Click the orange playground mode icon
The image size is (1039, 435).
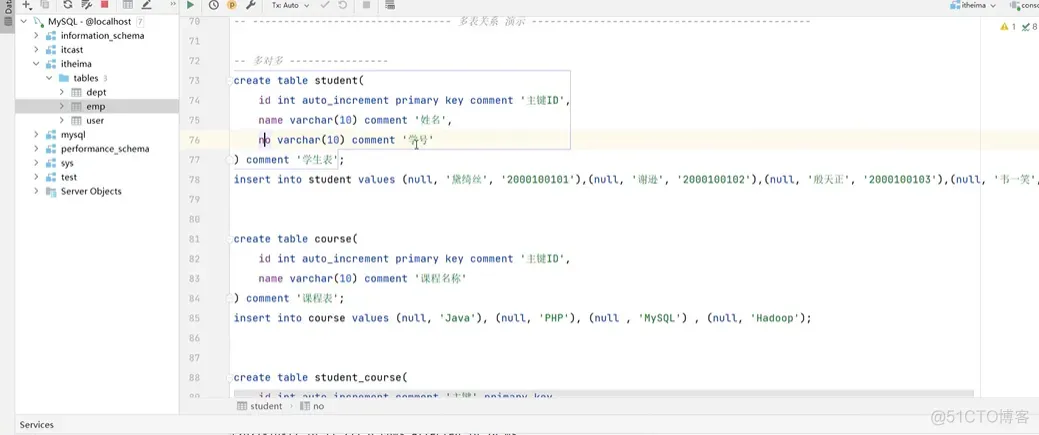point(232,5)
